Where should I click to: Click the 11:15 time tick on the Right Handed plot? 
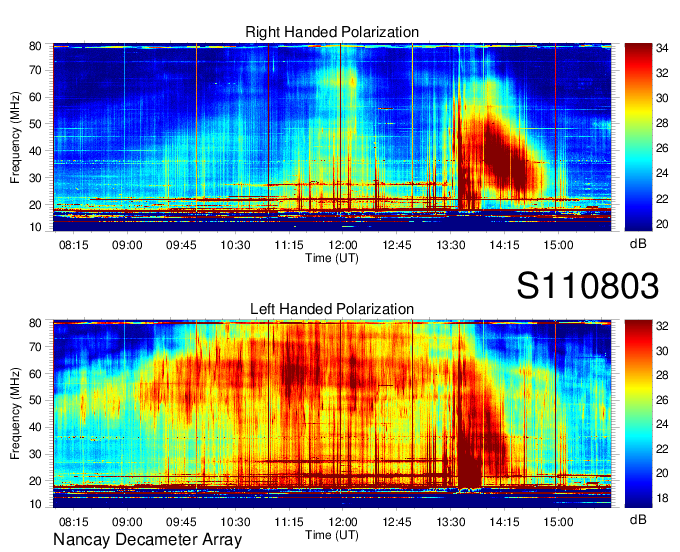pos(289,245)
